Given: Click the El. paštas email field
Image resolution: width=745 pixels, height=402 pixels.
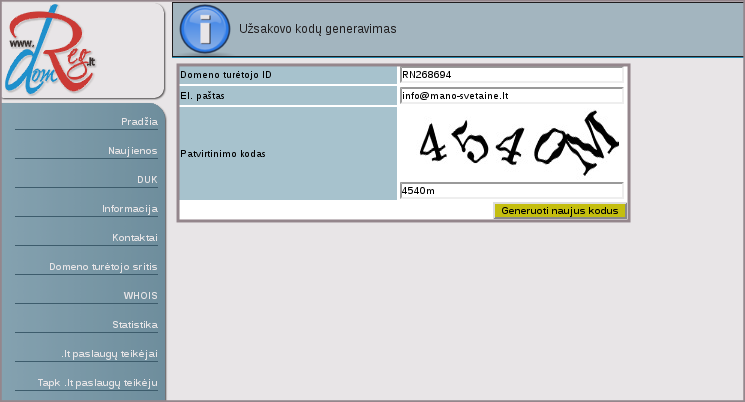Looking at the screenshot, I should click(x=511, y=96).
